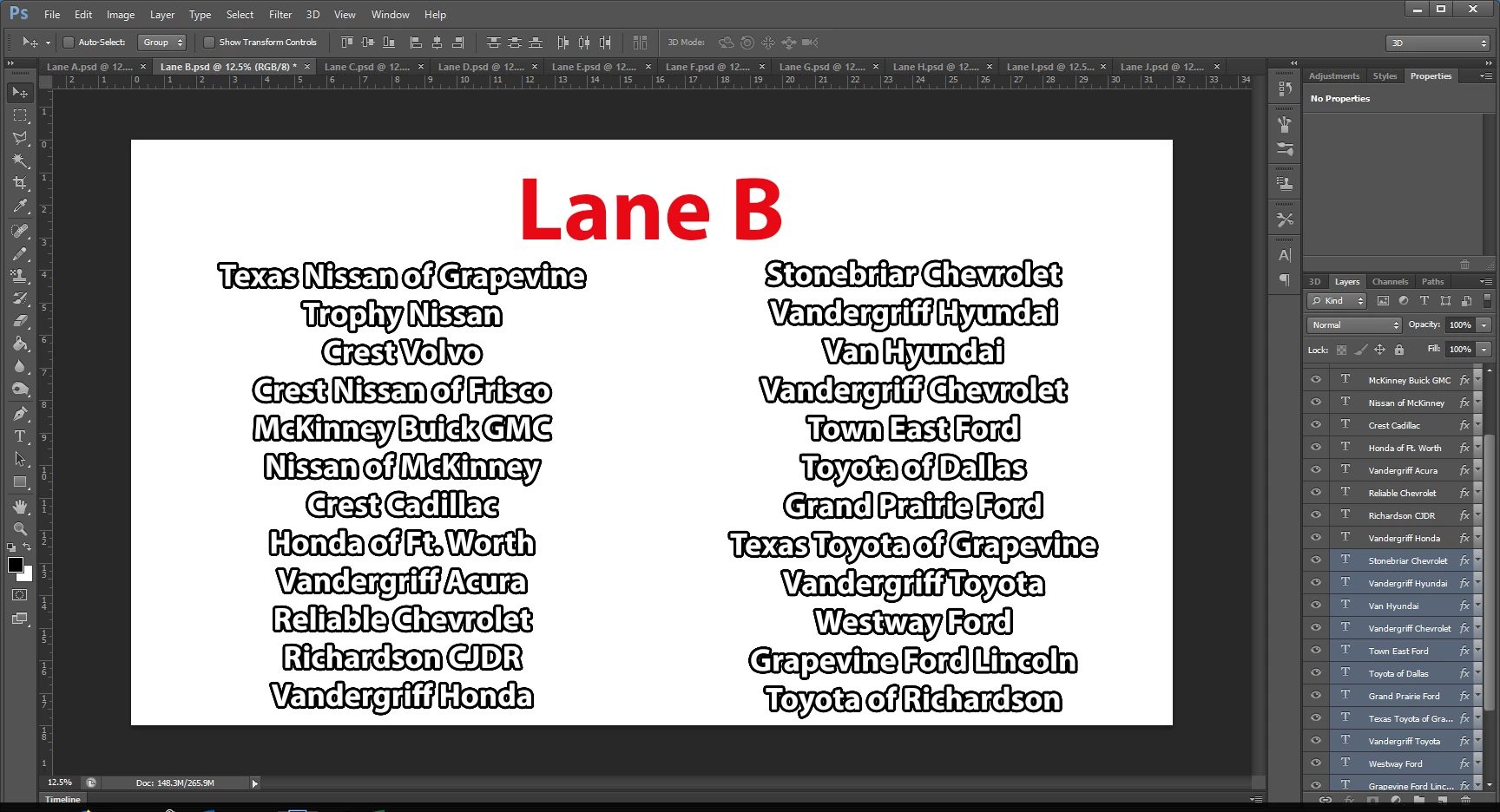Screen dimensions: 1500x812
Task: Hide the Town East Ford layer
Action: [x=1316, y=651]
